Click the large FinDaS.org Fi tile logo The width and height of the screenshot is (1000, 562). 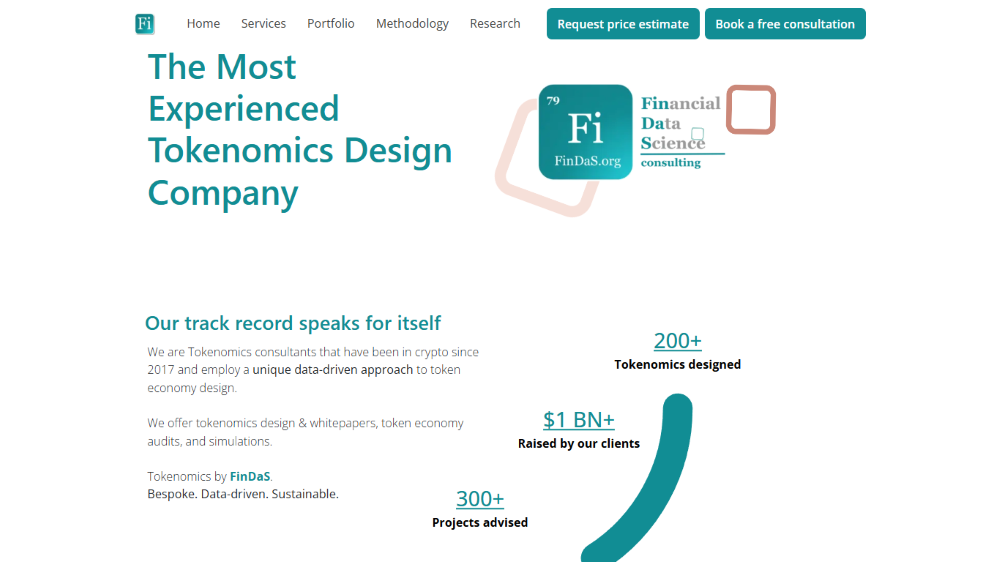pyautogui.click(x=585, y=132)
